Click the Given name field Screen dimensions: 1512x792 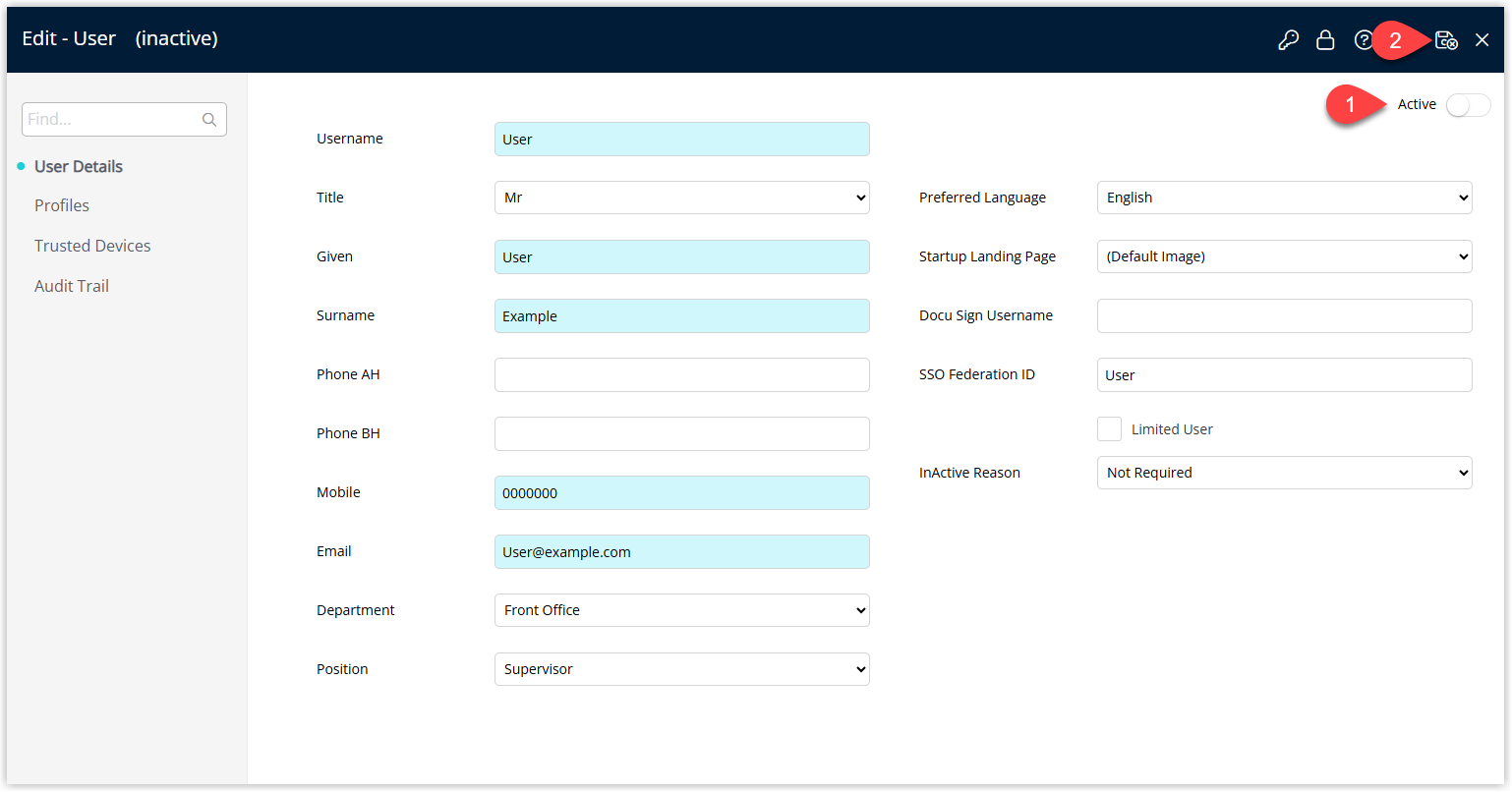pos(682,257)
